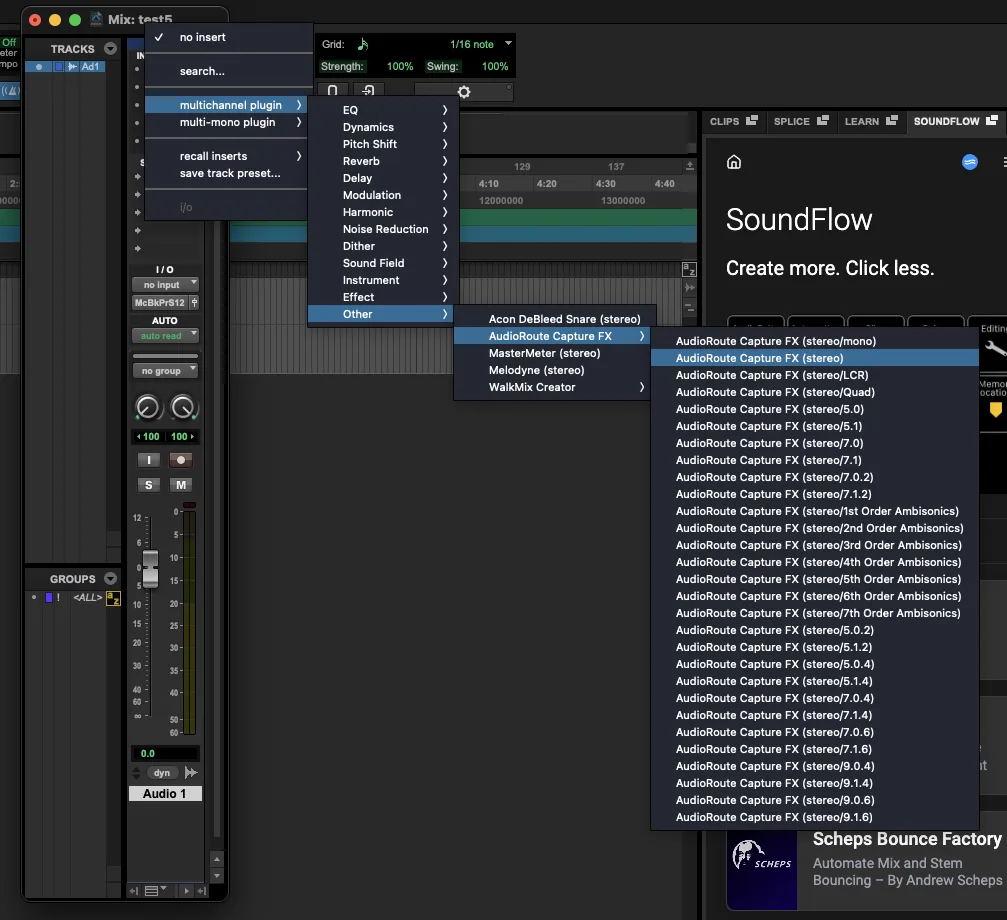Click the mix window view selector icon
The image size is (1007, 920).
(x=154, y=890)
